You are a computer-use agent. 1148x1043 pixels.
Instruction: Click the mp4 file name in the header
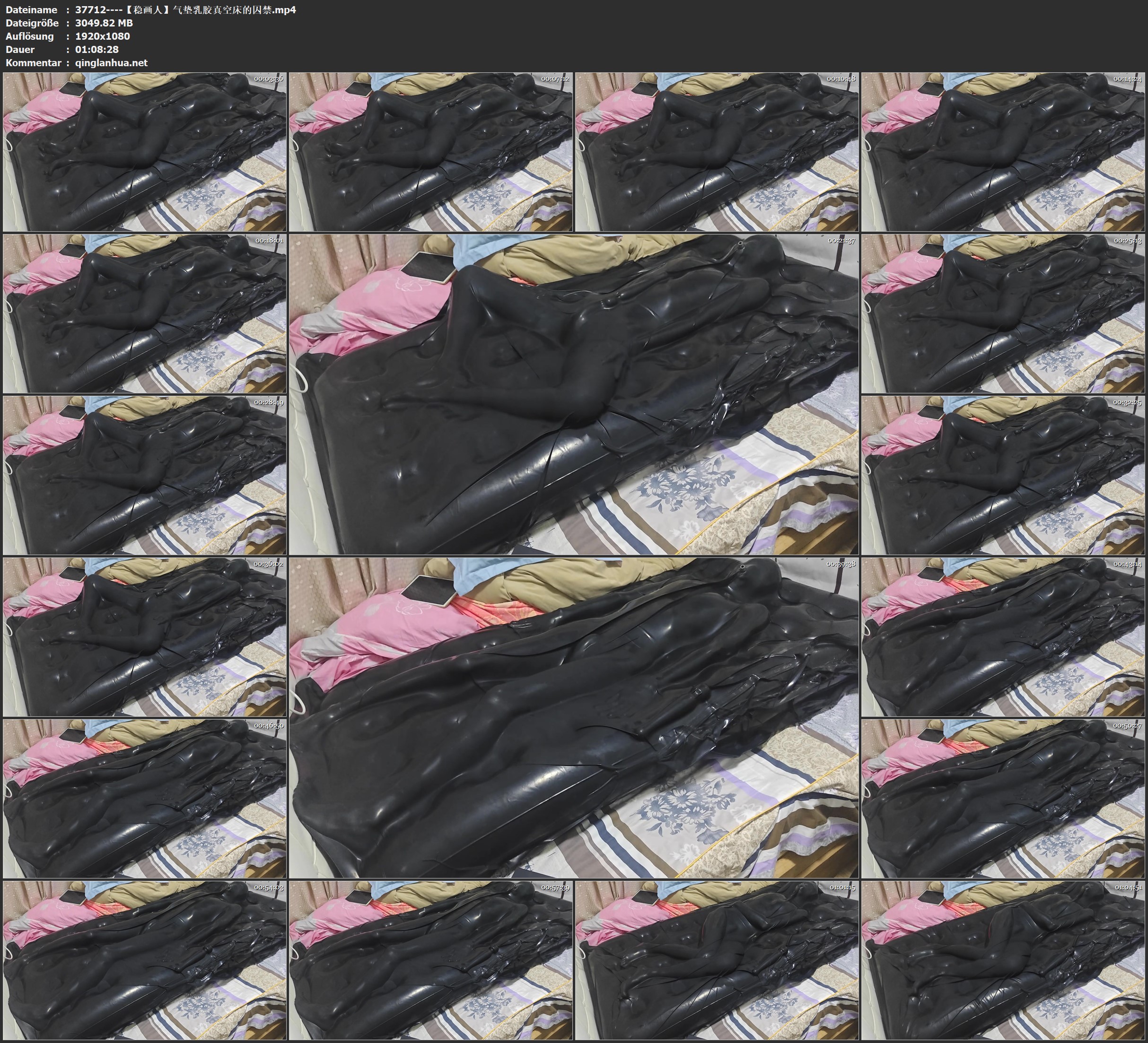[x=185, y=9]
